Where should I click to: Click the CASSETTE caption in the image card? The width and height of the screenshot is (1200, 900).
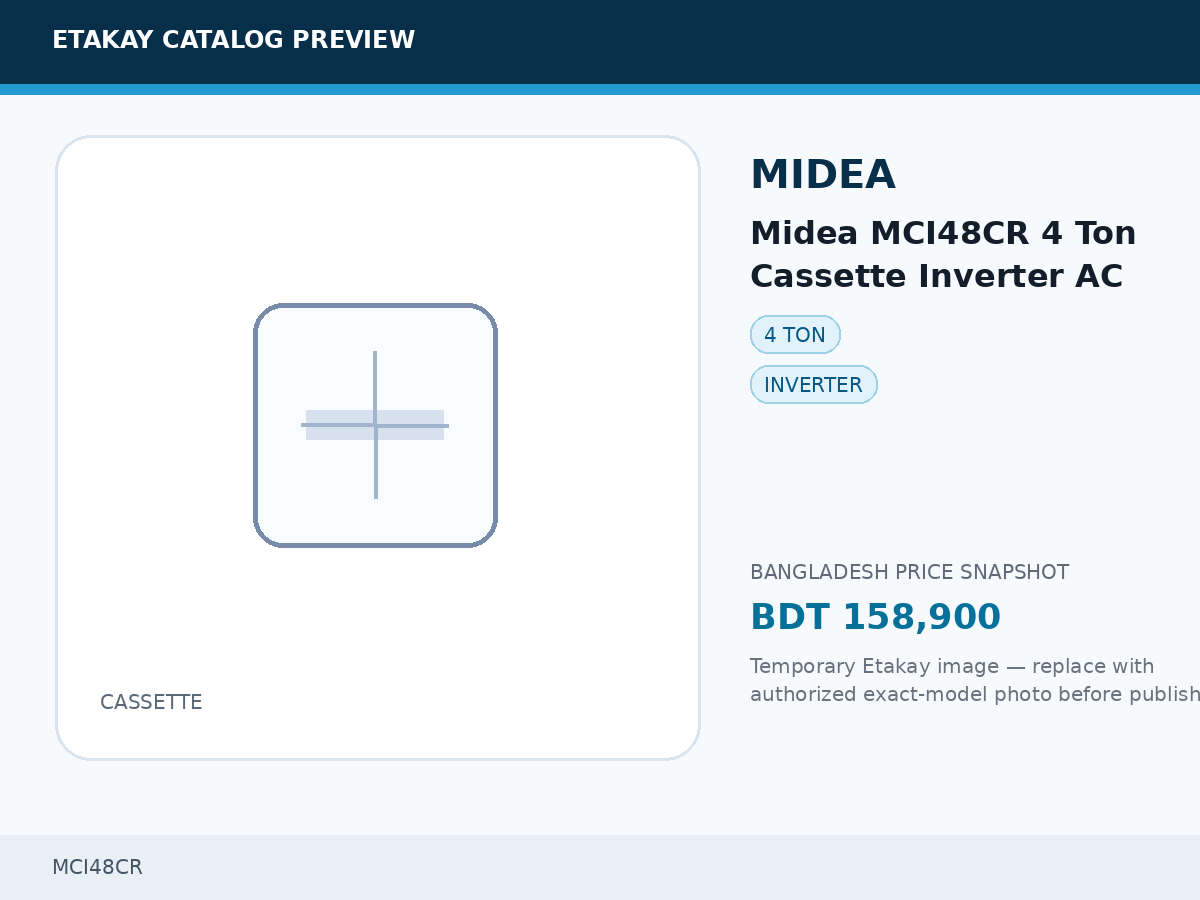click(151, 702)
